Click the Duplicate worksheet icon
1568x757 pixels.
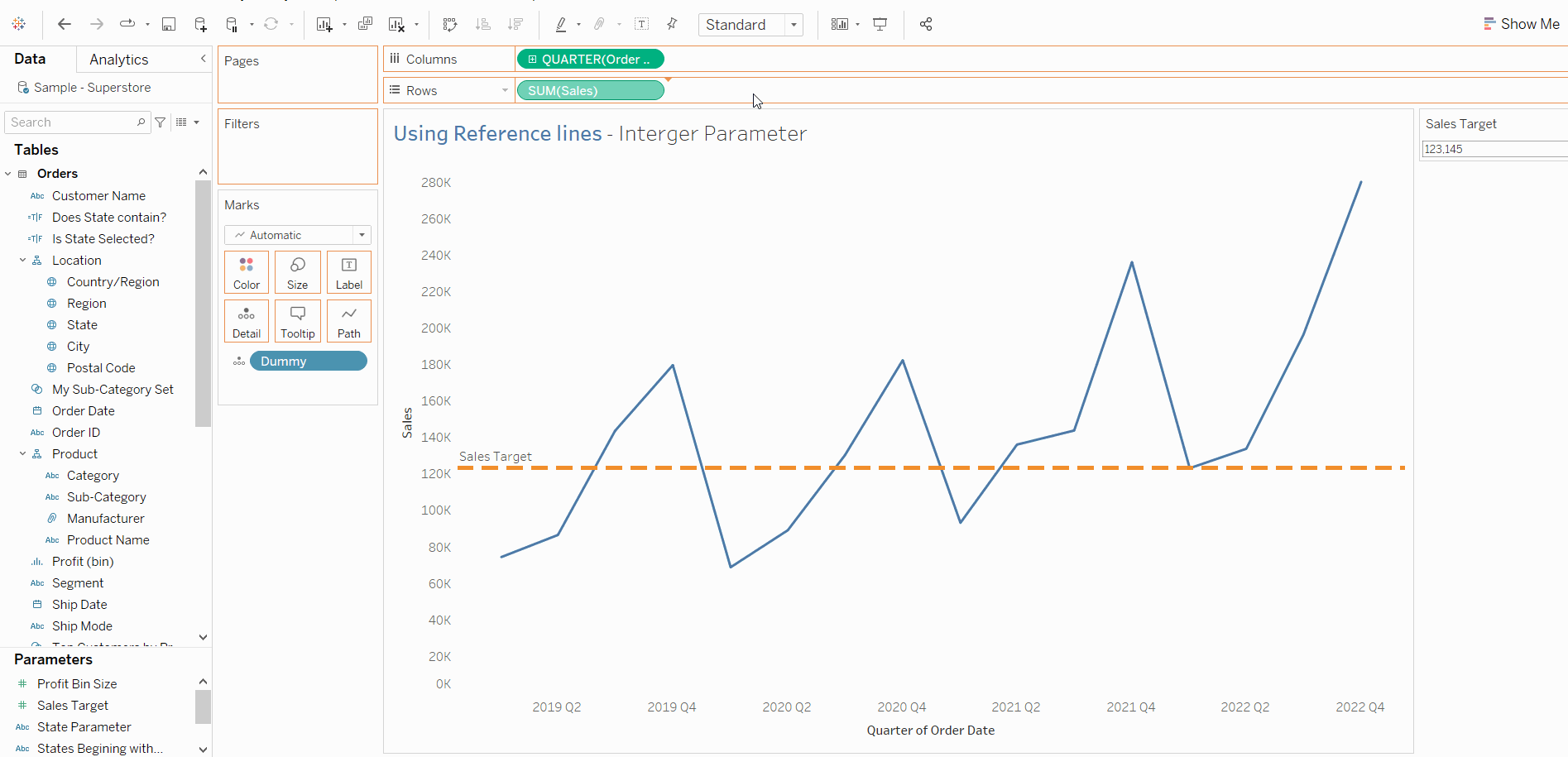(365, 24)
